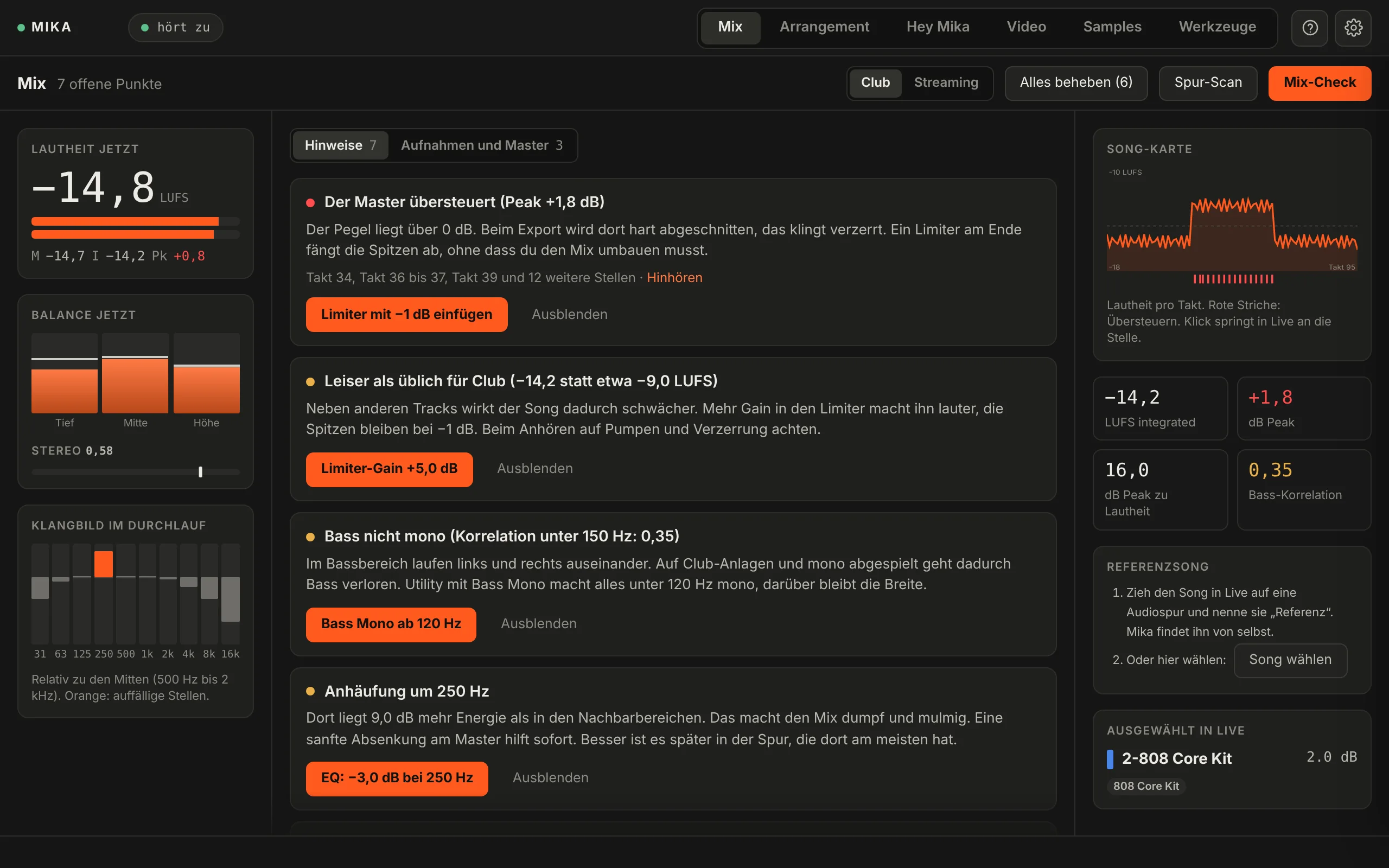Apply Limiter-Gain +5,0 dB

click(389, 469)
